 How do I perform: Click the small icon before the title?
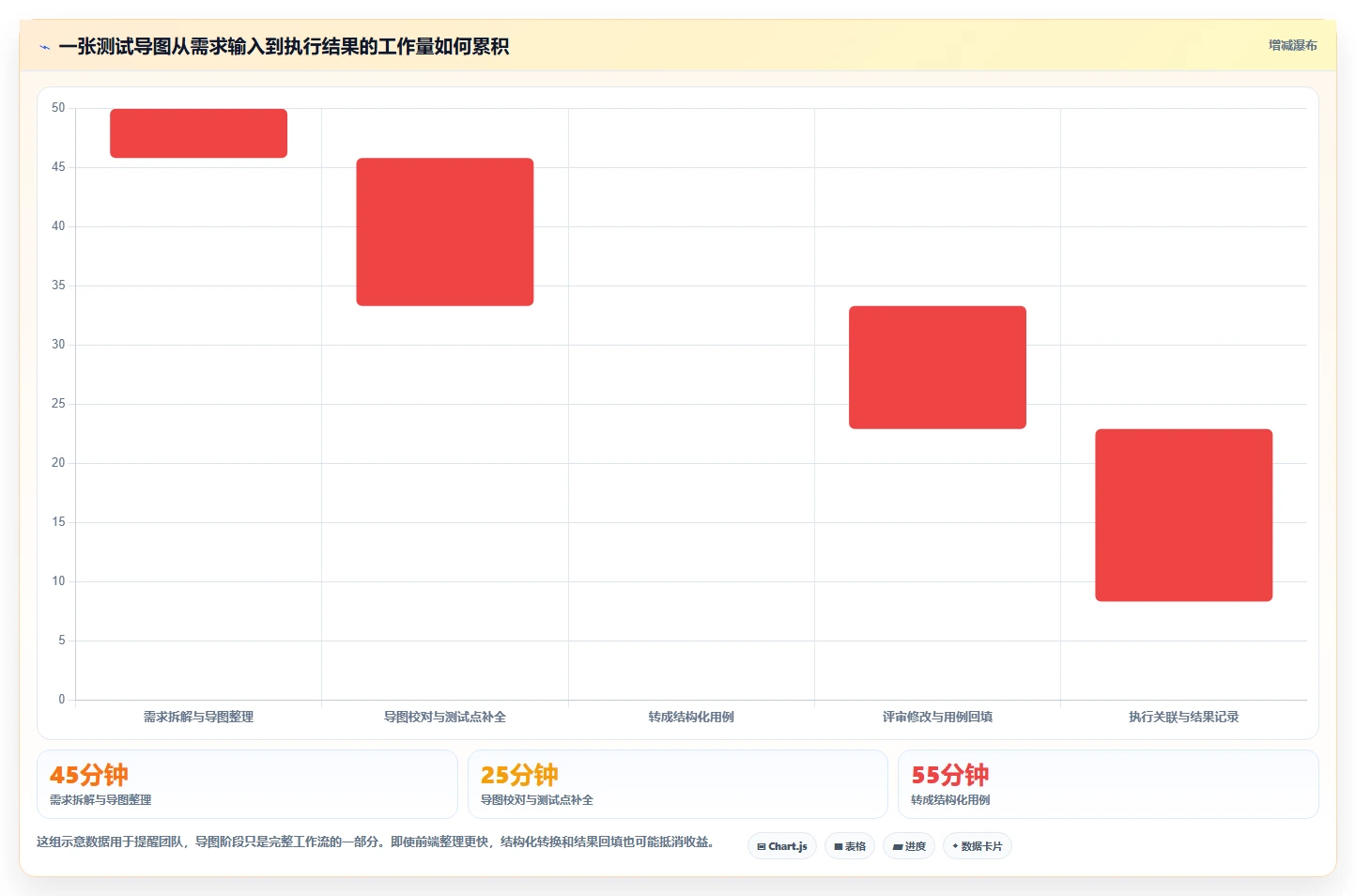tap(44, 47)
